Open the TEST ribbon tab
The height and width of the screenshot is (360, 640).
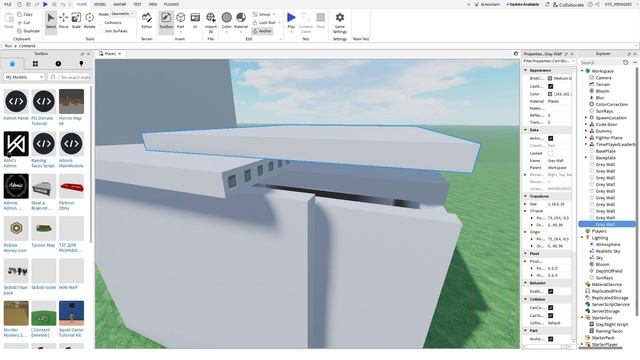click(x=137, y=4)
